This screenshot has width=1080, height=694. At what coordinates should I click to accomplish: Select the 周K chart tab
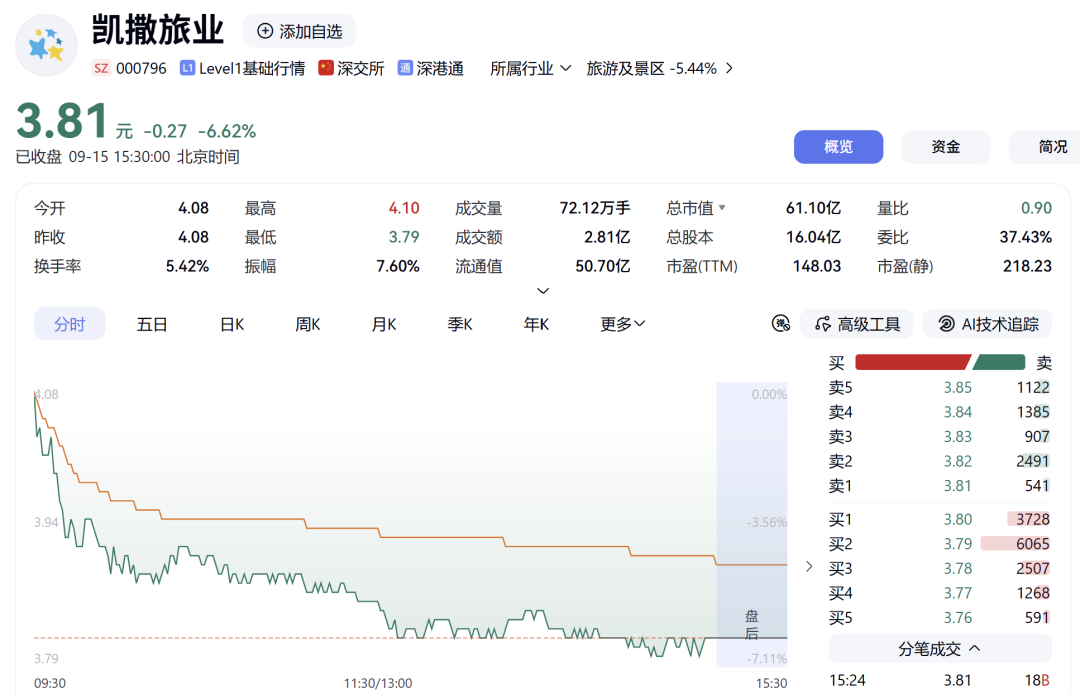tap(308, 324)
